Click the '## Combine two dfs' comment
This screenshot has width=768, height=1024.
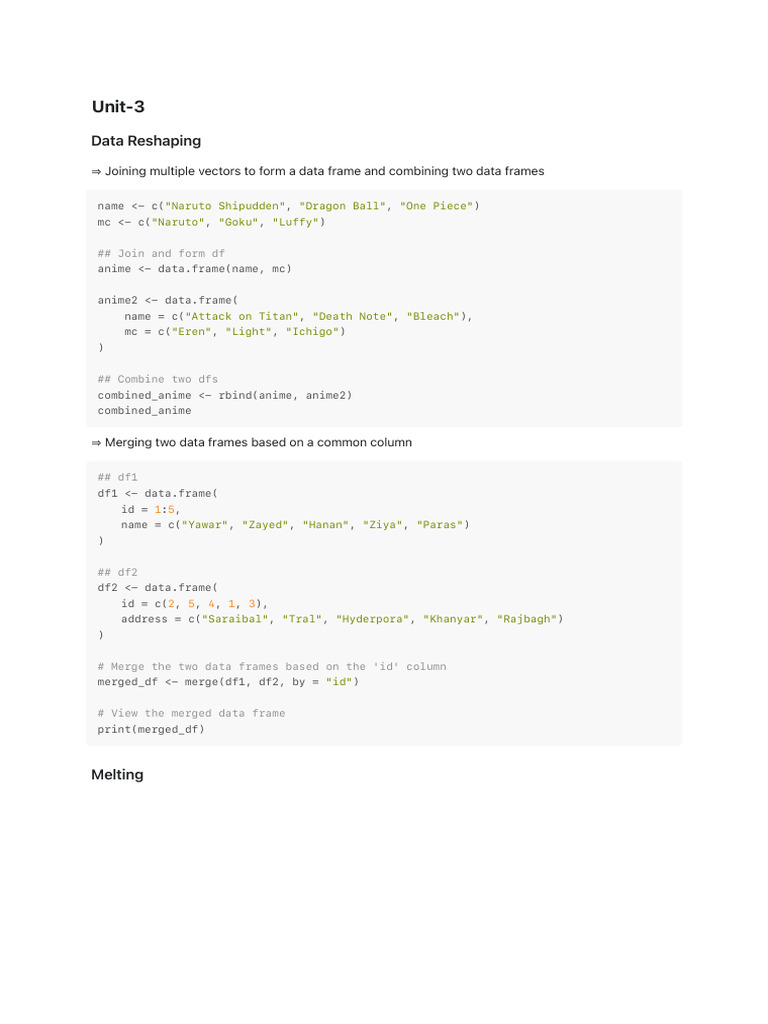pos(157,380)
